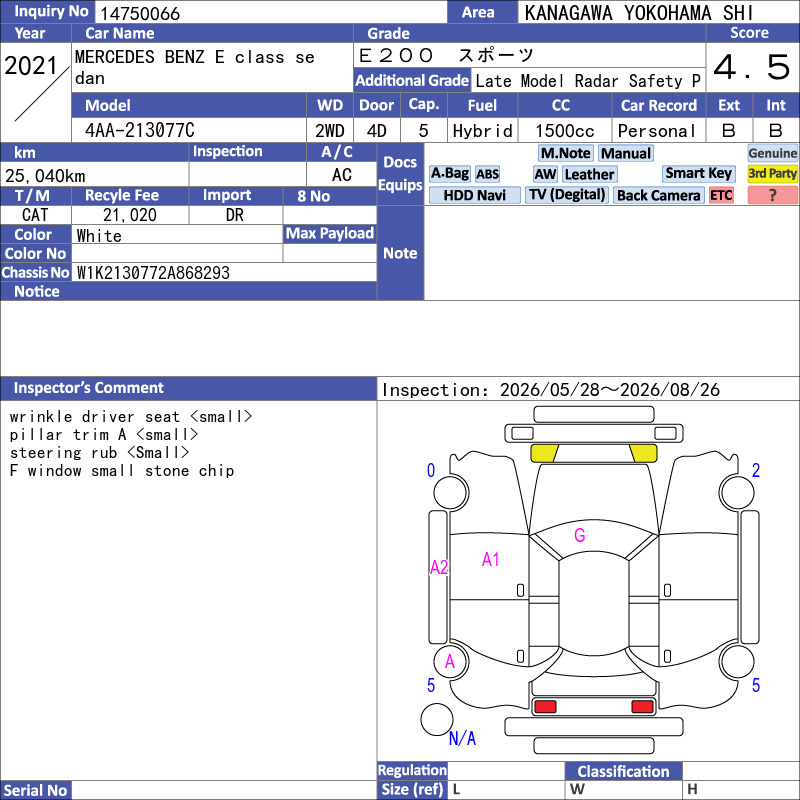Click the G mark on windshield diagram

click(x=580, y=535)
